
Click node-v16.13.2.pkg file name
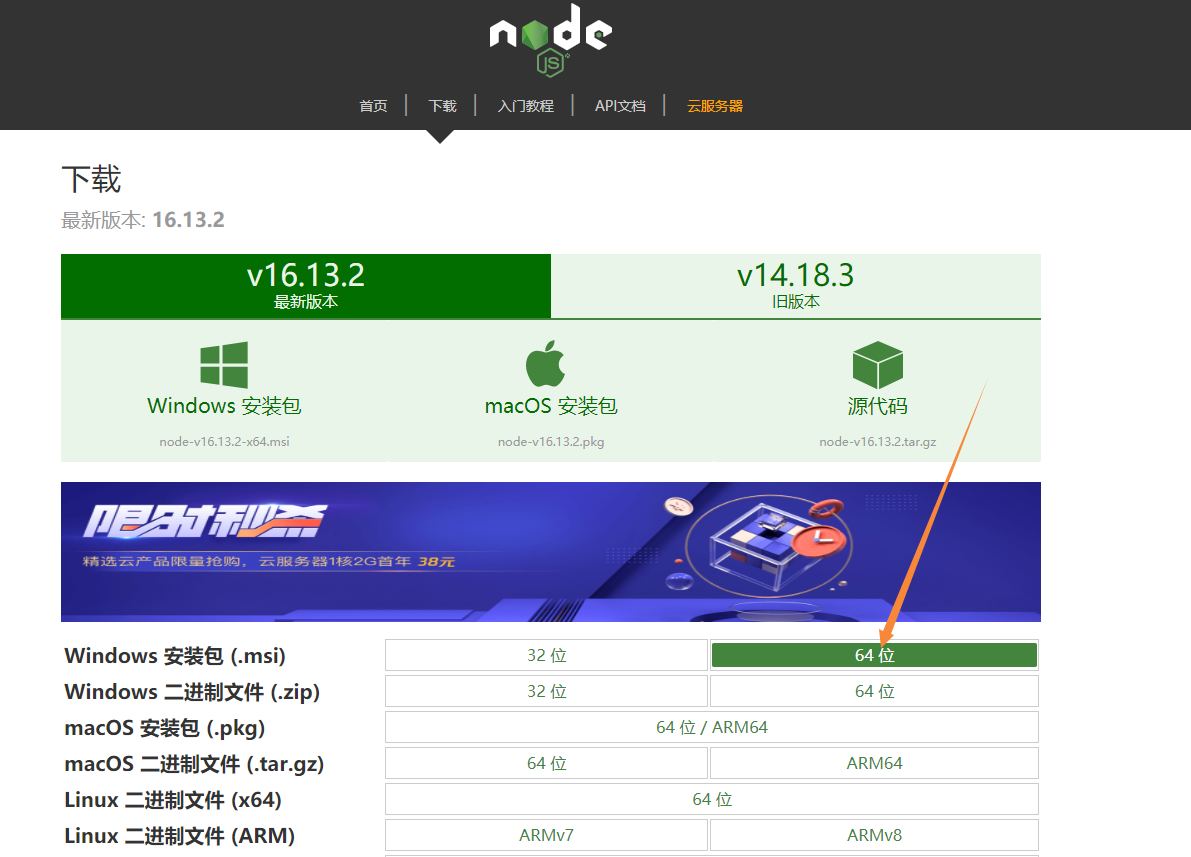(551, 441)
